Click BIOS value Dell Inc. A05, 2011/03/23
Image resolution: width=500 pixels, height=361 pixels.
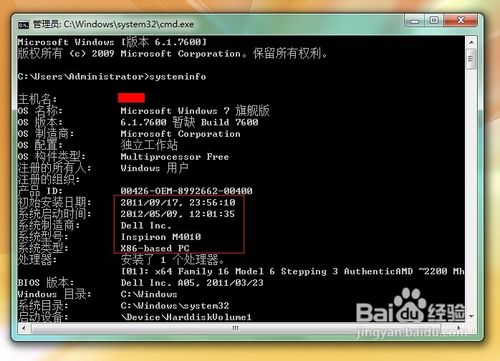click(192, 283)
